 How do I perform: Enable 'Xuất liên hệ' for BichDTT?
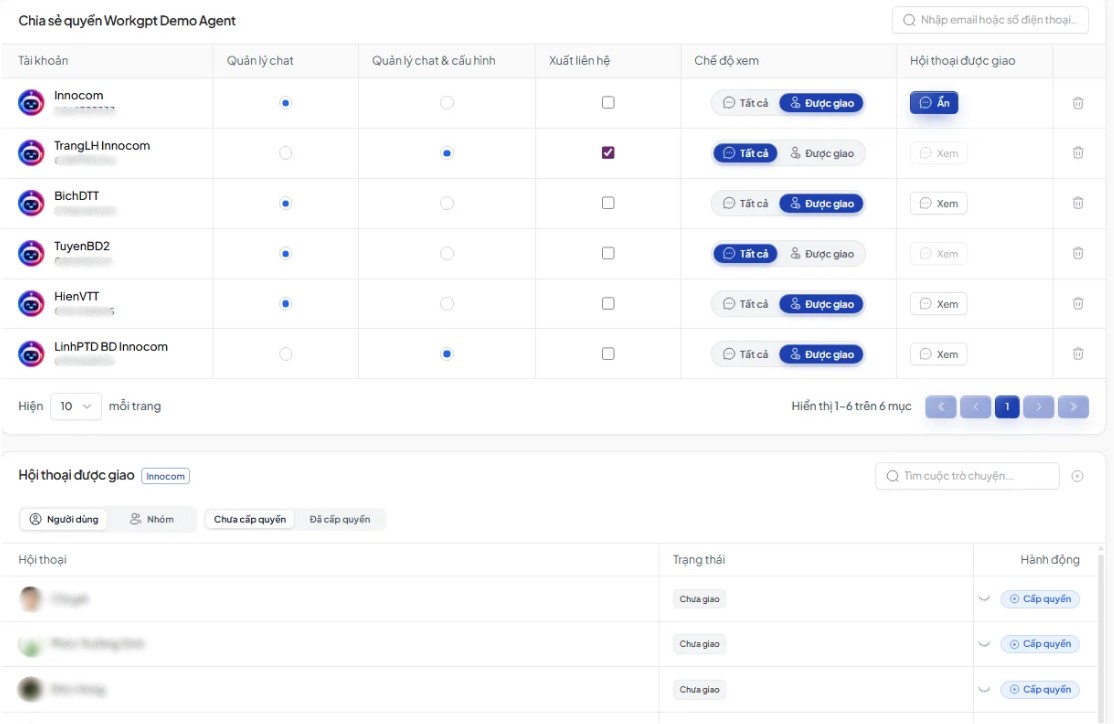tap(608, 203)
